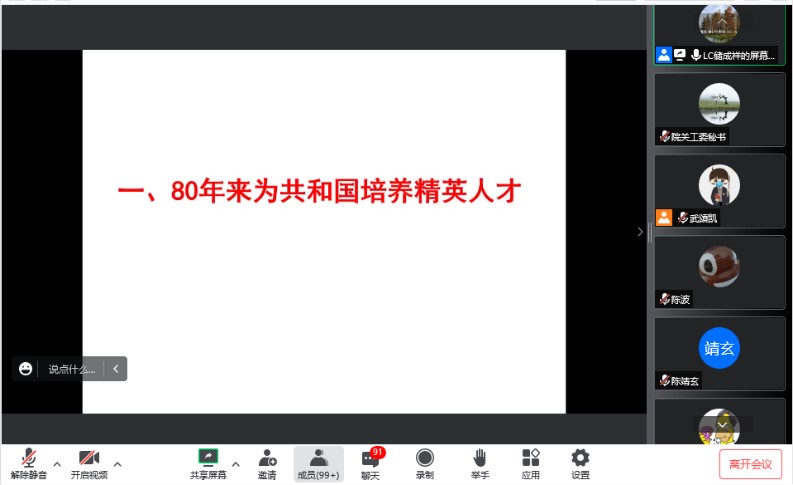Viewport: 793px width, 485px height.
Task: Type in the 说点什么... message field
Action: click(x=72, y=369)
